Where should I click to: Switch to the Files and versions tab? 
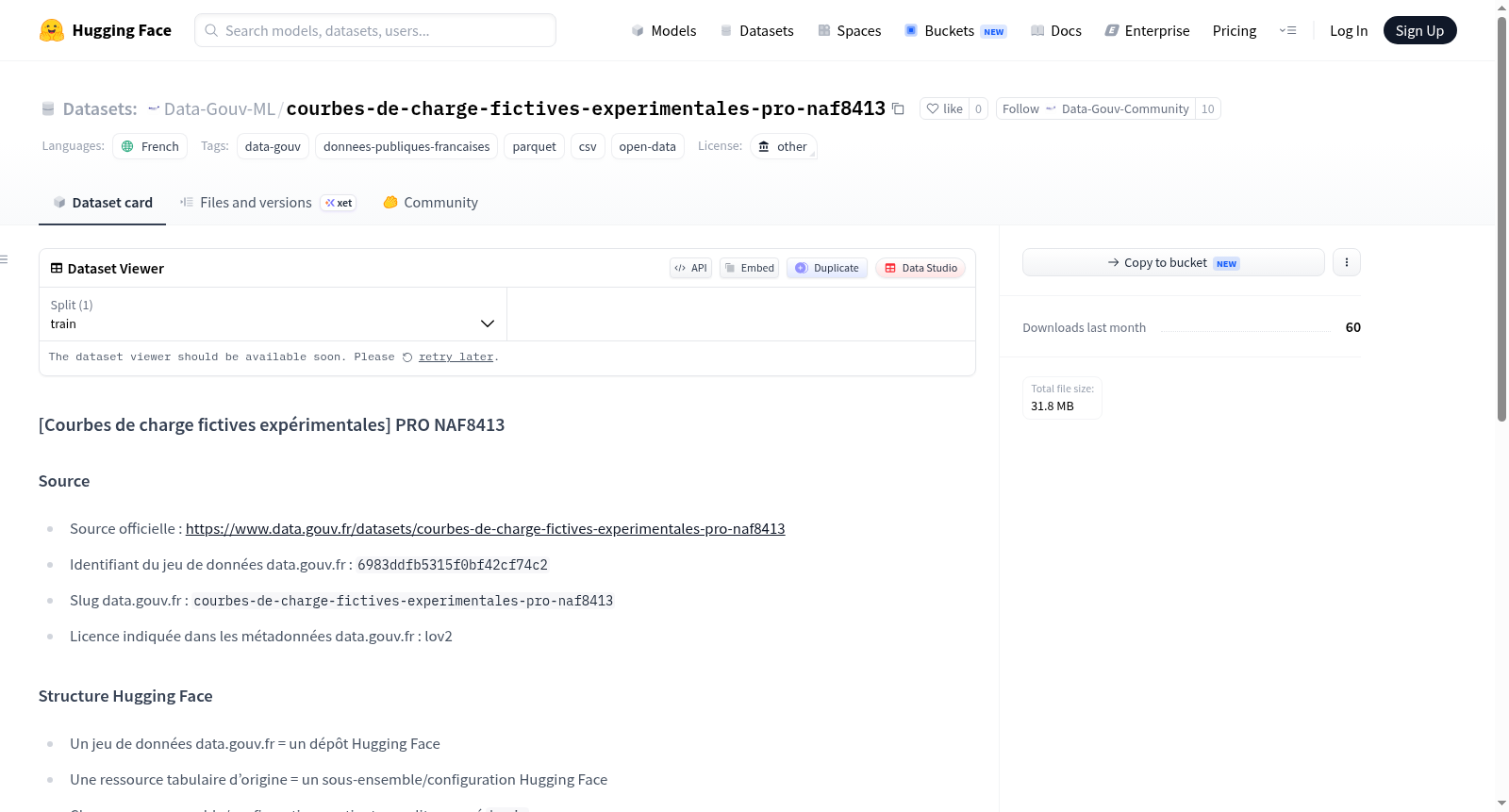(268, 203)
